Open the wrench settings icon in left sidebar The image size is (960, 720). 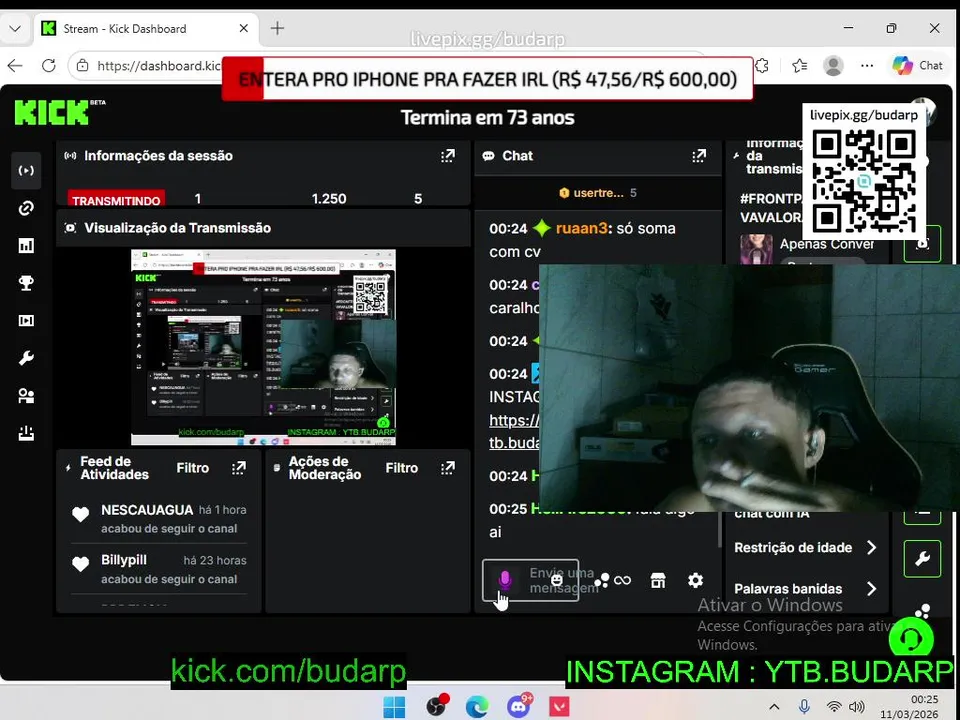point(26,358)
